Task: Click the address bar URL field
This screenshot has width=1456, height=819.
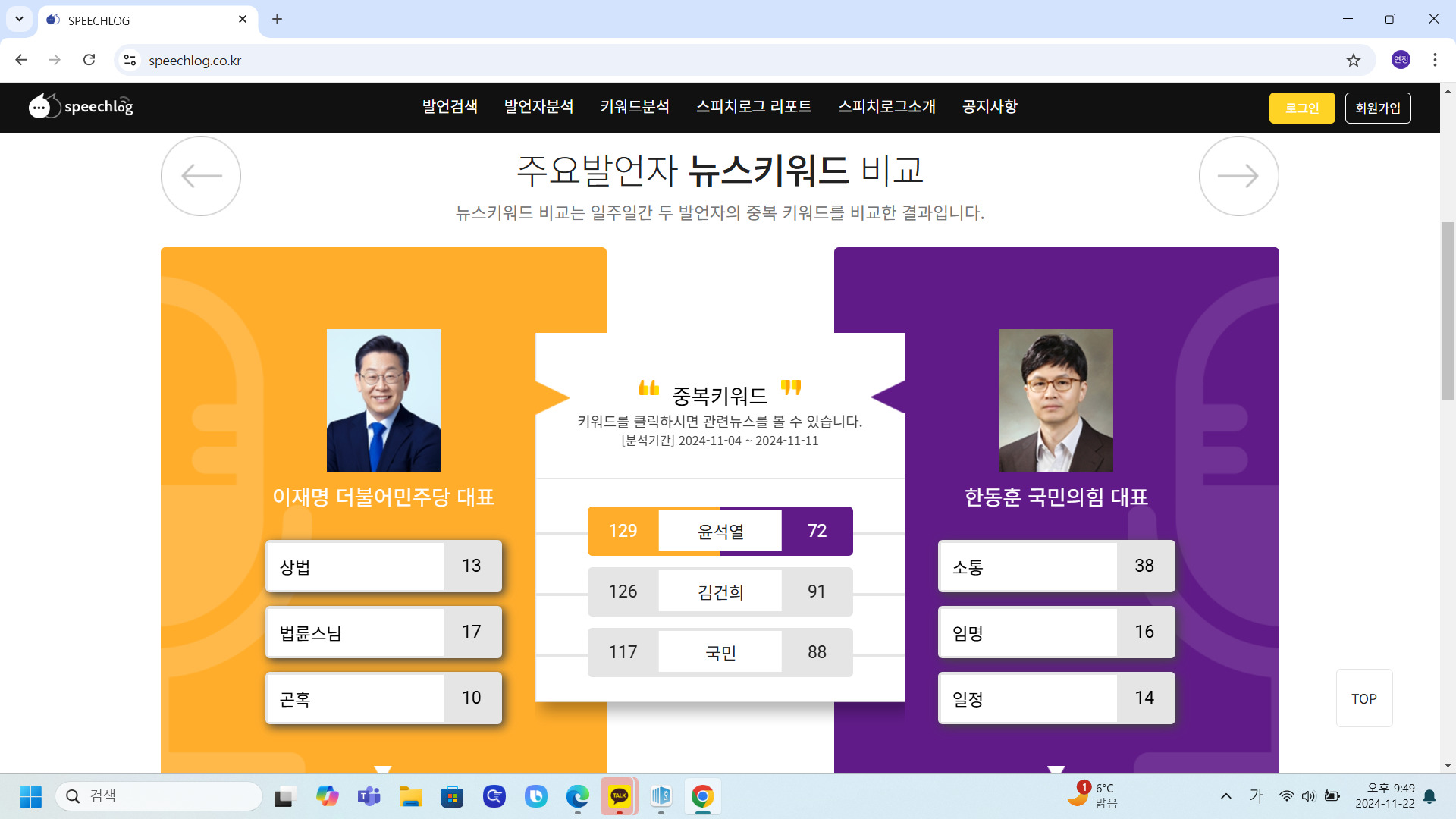Action: (x=743, y=60)
